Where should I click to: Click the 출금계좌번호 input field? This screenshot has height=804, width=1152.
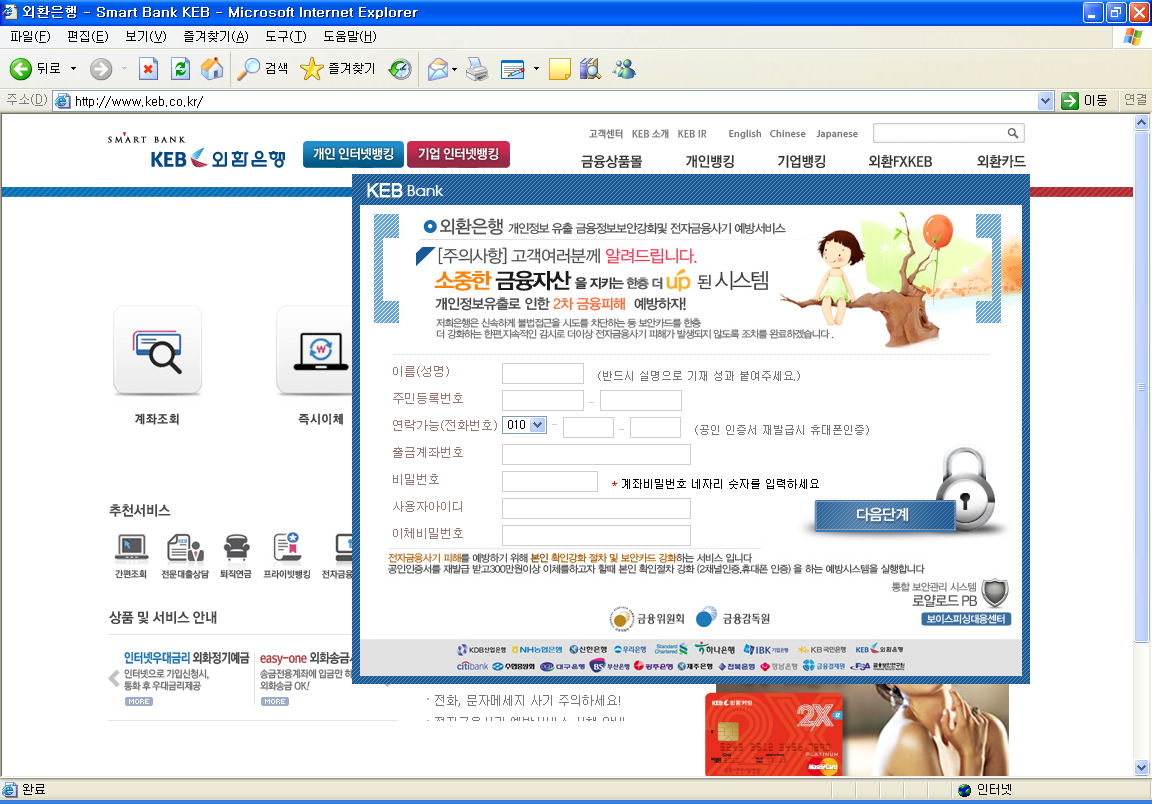pyautogui.click(x=596, y=454)
